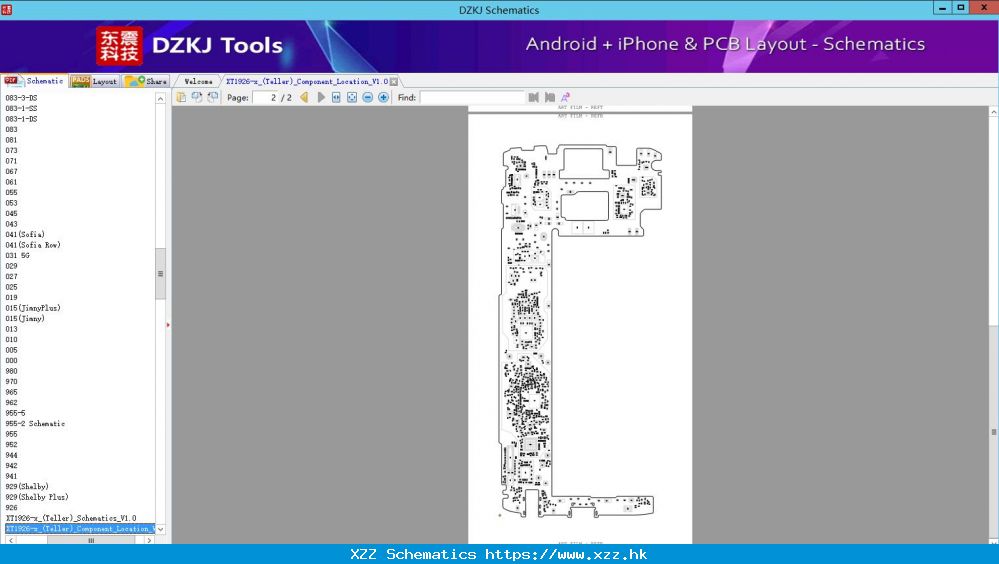Image resolution: width=999 pixels, height=564 pixels.
Task: Minimize the DZKJ Schematics window
Action: pos(942,8)
